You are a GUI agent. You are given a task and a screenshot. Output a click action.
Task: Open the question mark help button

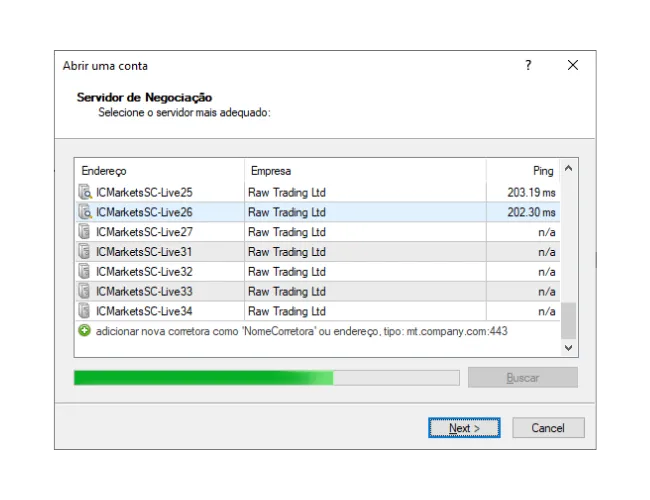pos(528,66)
